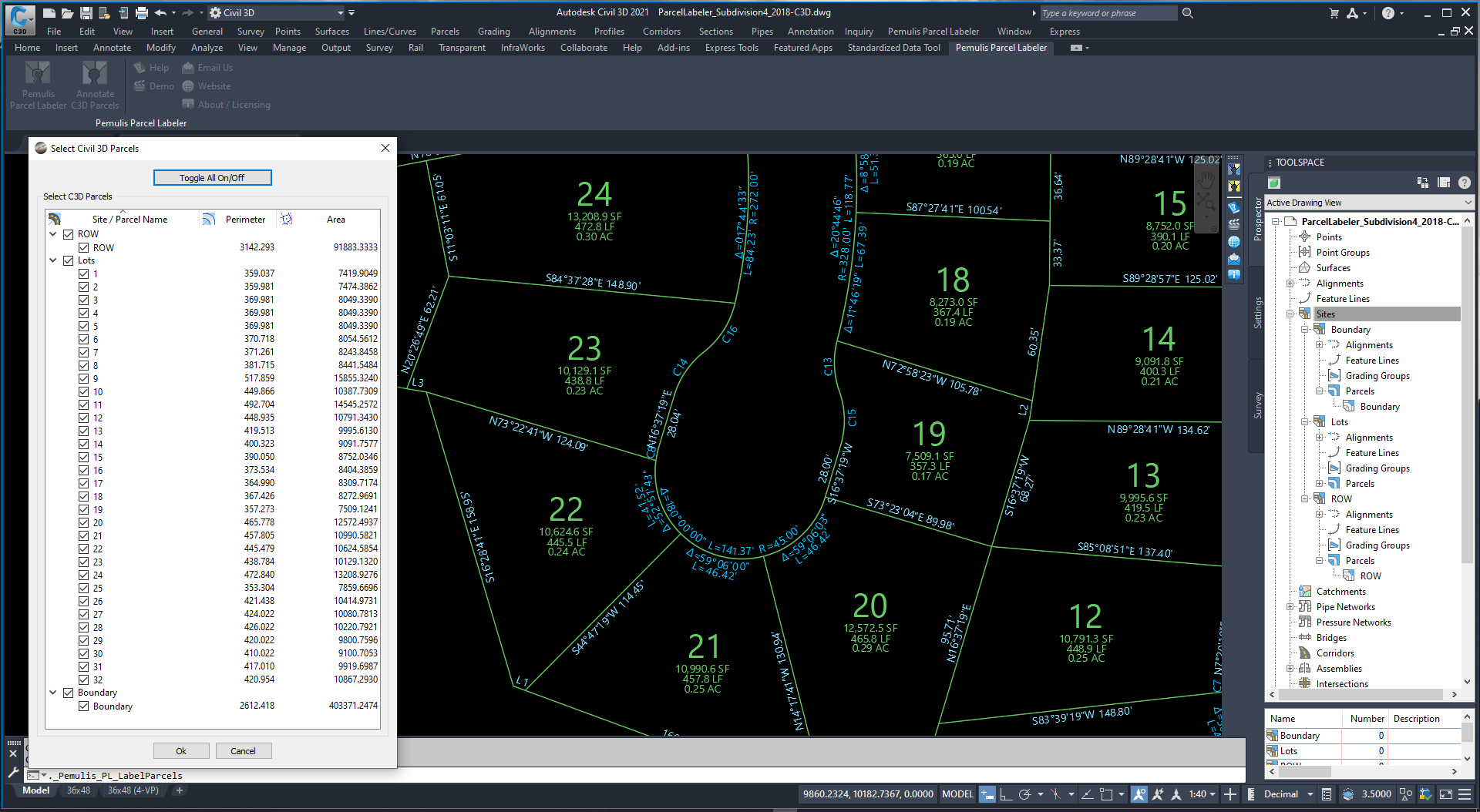
Task: Uncheck the Lot 10 parcel checkbox
Action: click(x=83, y=391)
